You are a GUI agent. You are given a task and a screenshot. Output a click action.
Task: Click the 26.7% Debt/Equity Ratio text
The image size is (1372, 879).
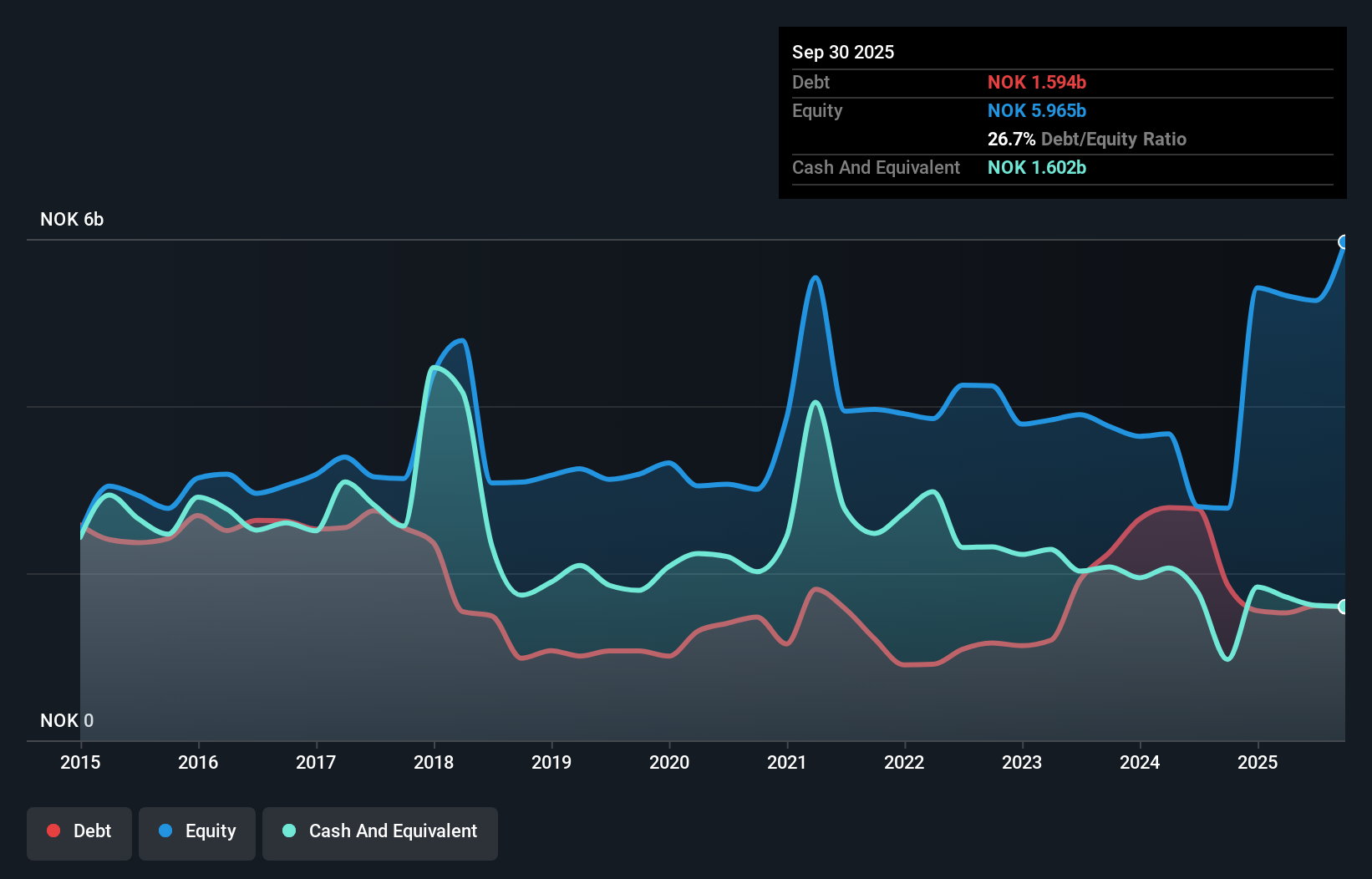[1086, 139]
